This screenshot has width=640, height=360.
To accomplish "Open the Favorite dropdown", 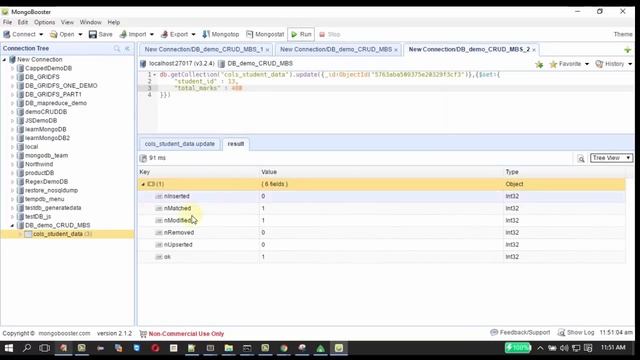I will click(x=569, y=64).
